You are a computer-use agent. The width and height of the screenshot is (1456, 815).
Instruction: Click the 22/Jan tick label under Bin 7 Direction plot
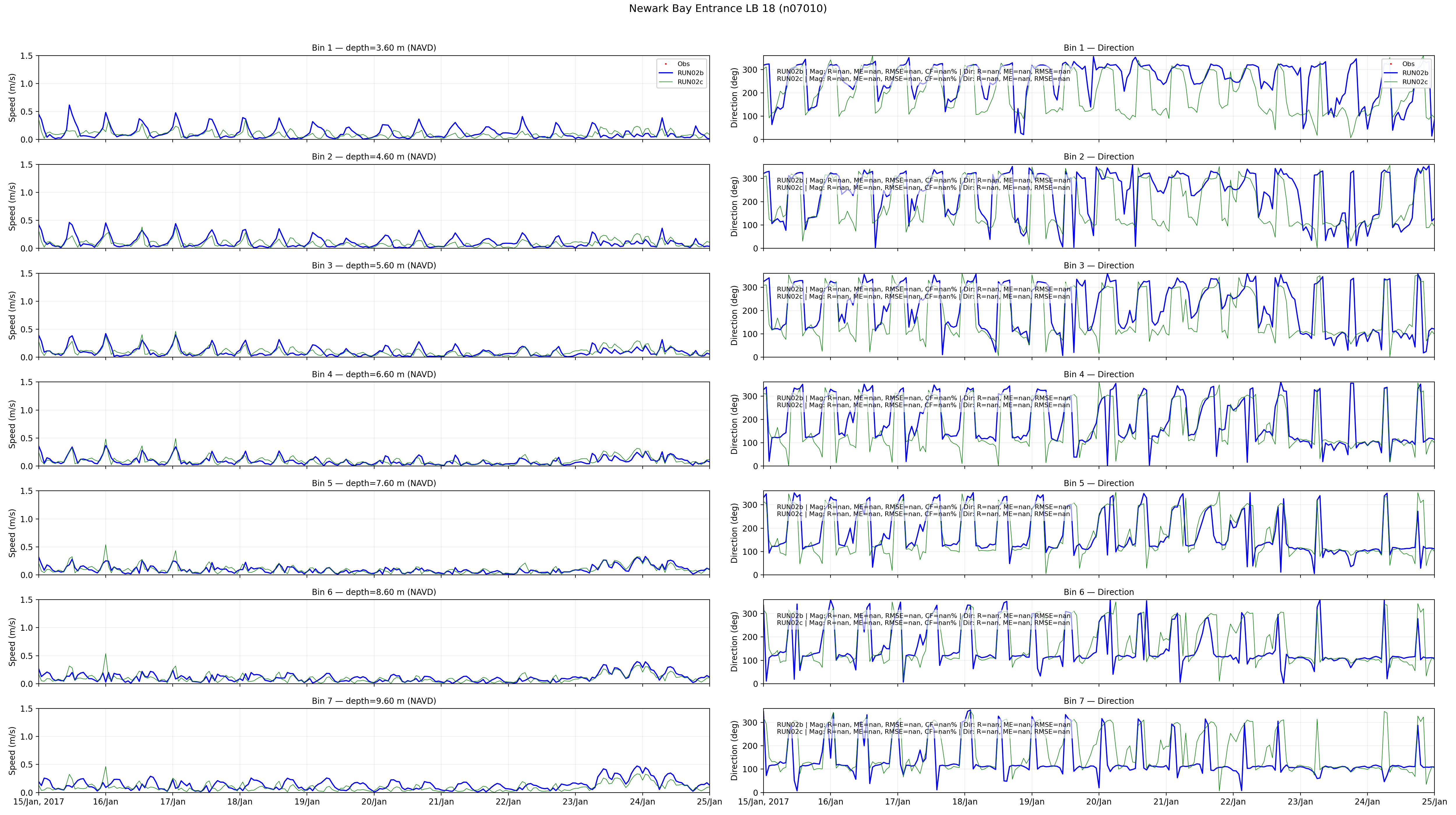[x=1233, y=801]
